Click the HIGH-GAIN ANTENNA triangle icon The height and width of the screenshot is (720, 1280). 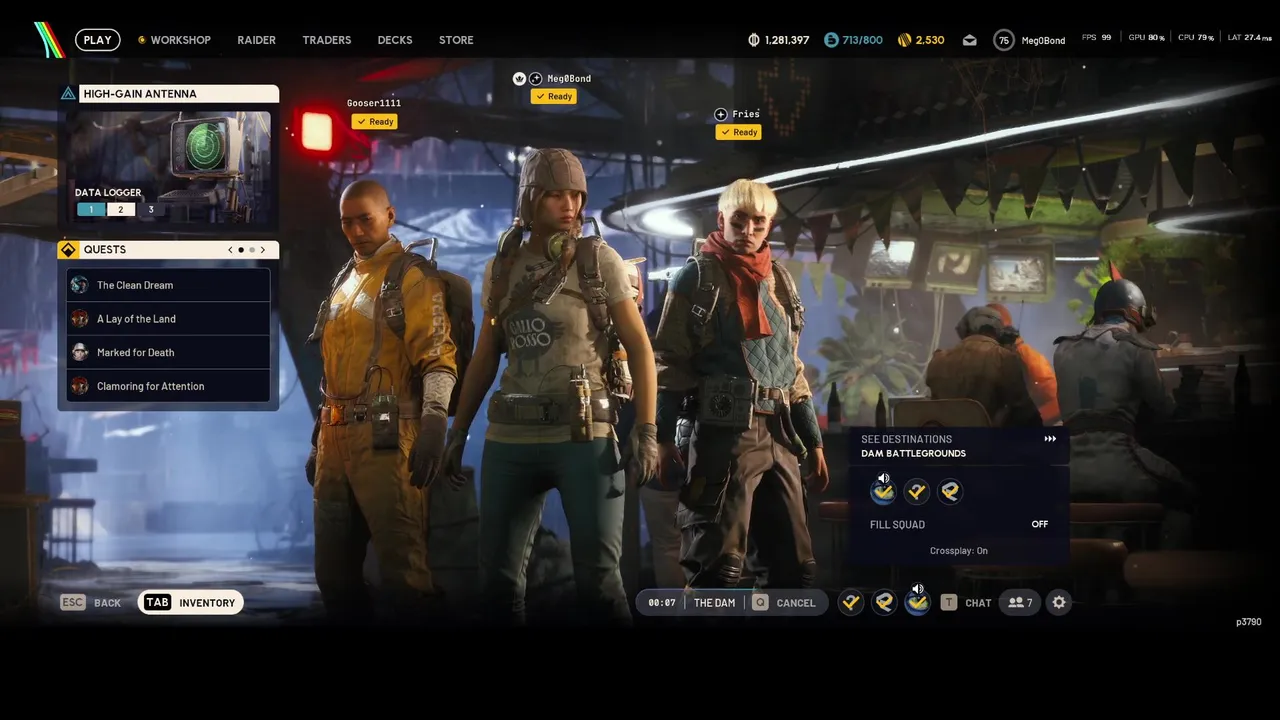pyautogui.click(x=68, y=94)
